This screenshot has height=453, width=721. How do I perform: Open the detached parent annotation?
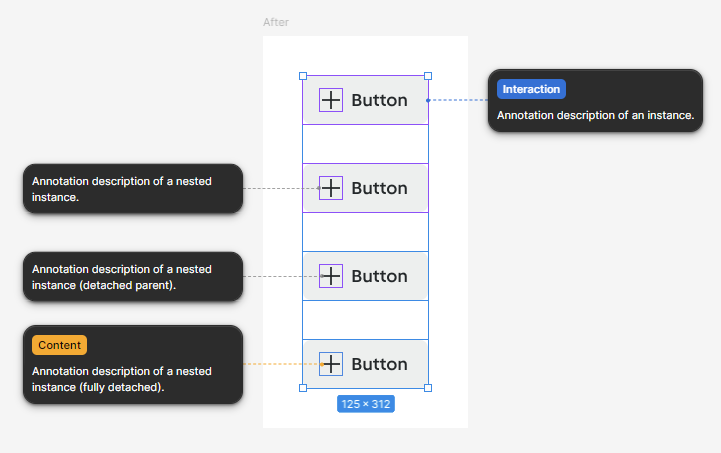[x=133, y=276]
